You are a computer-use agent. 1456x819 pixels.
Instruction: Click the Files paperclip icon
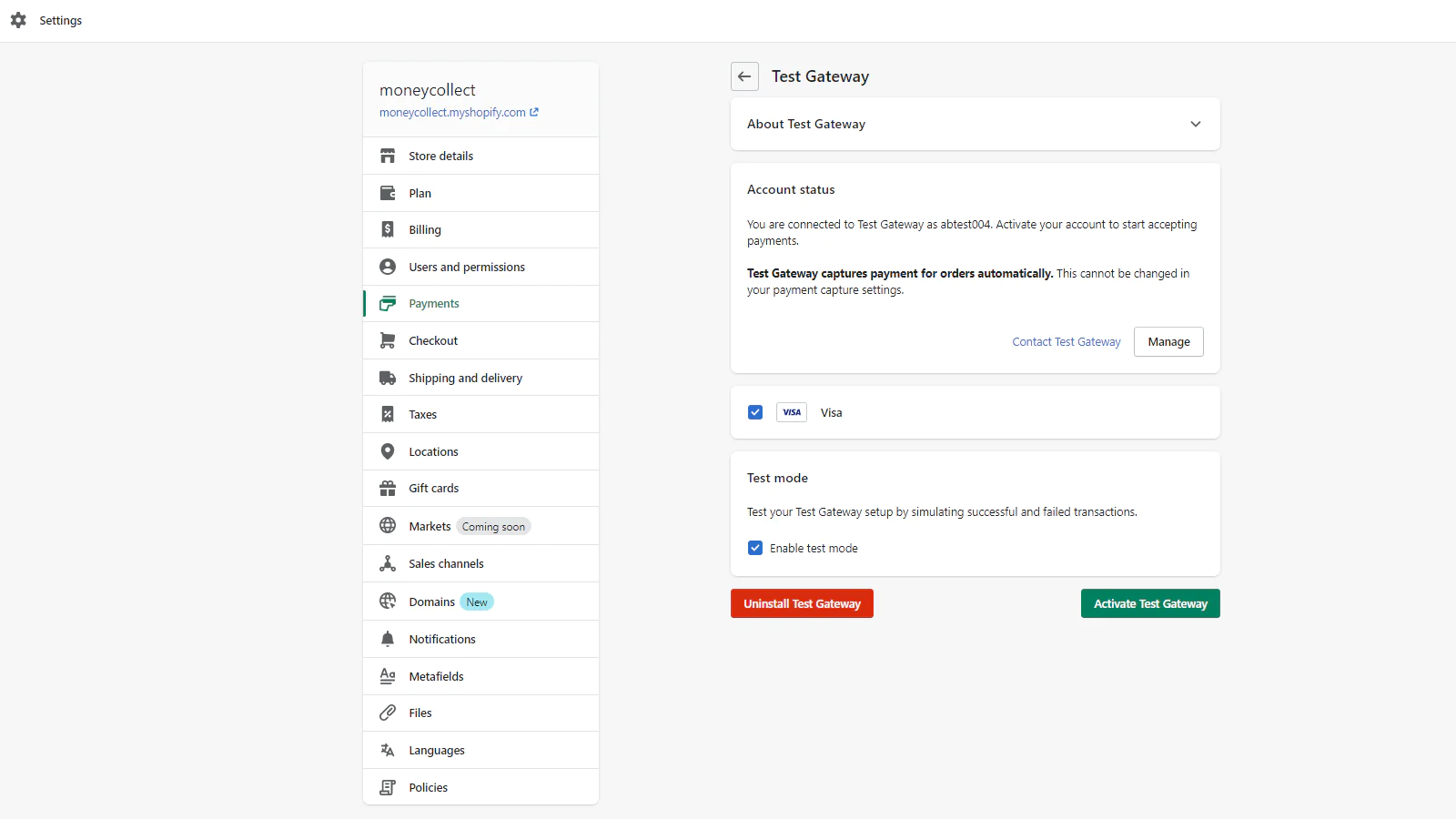point(388,713)
